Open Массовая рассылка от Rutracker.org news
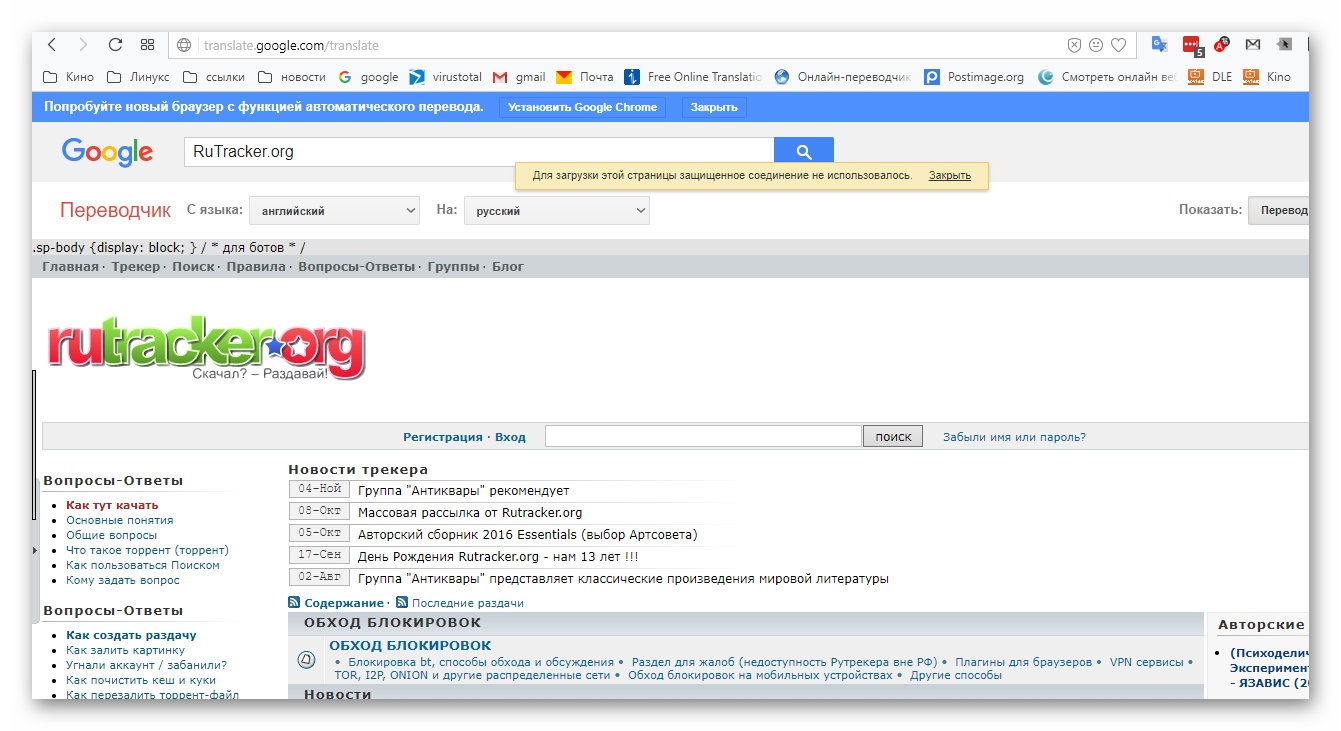 [x=470, y=512]
